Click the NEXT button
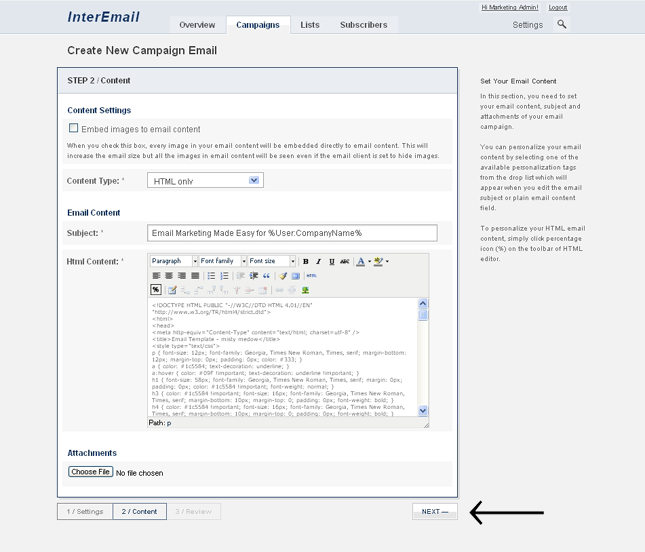Viewport: 645px width, 552px height. [435, 511]
